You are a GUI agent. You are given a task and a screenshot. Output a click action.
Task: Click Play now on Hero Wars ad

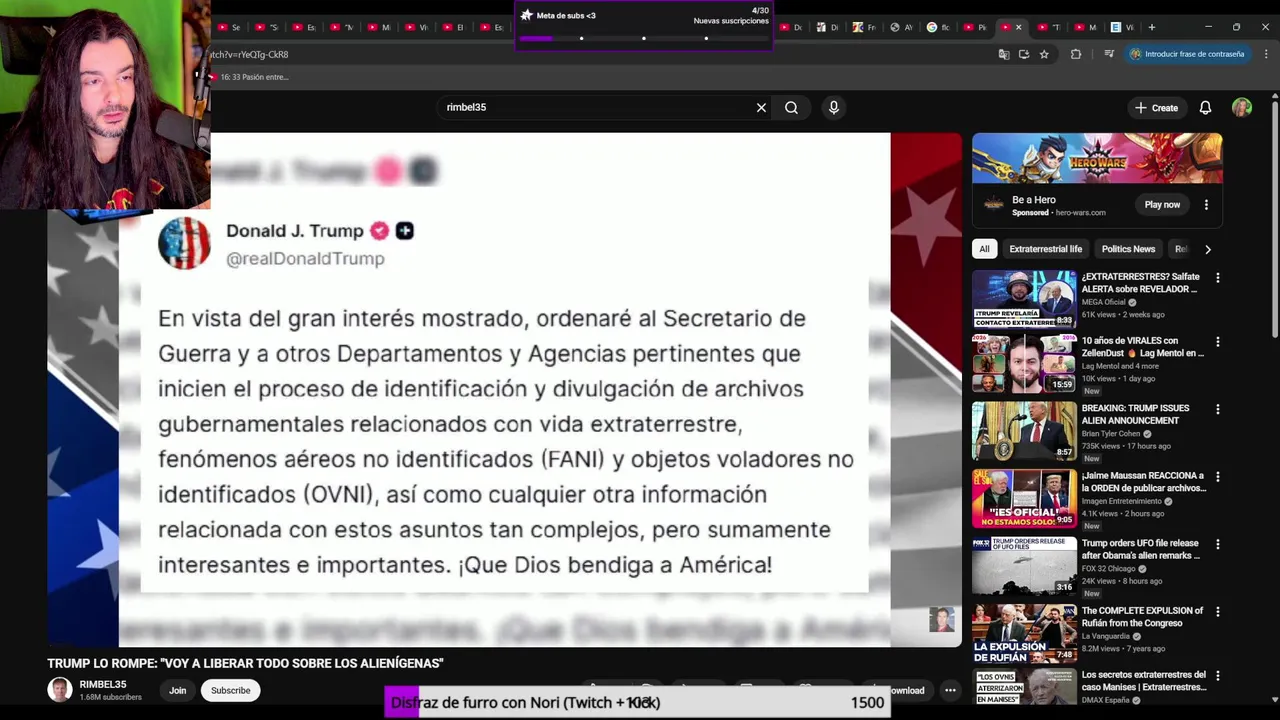(1162, 204)
